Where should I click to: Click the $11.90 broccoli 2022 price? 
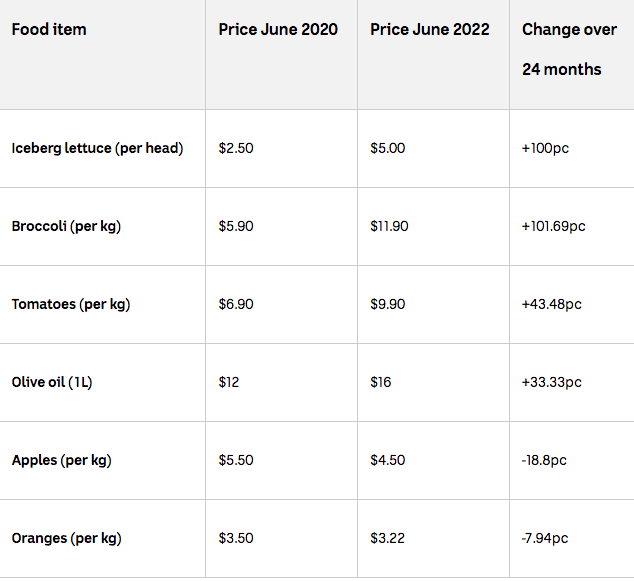pyautogui.click(x=389, y=226)
